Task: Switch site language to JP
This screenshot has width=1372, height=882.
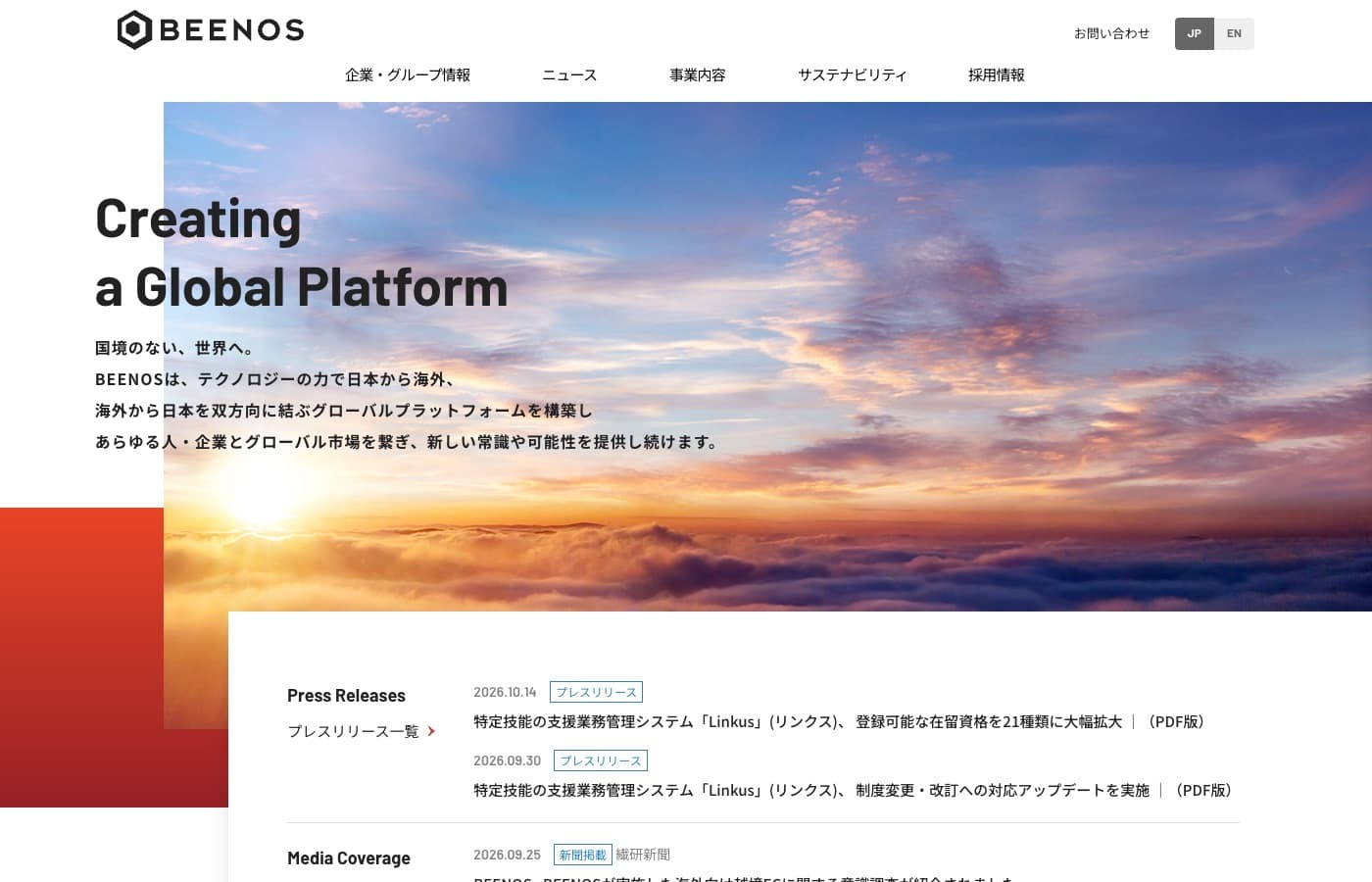Action: click(1194, 33)
